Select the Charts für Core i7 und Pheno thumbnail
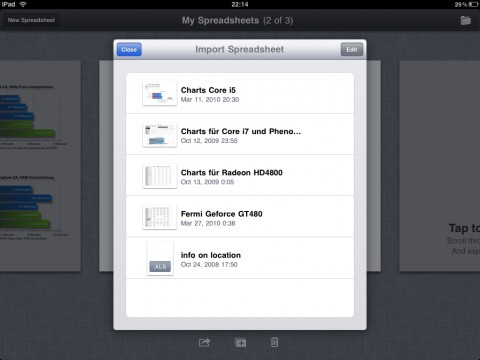The width and height of the screenshot is (480, 360). 160,135
